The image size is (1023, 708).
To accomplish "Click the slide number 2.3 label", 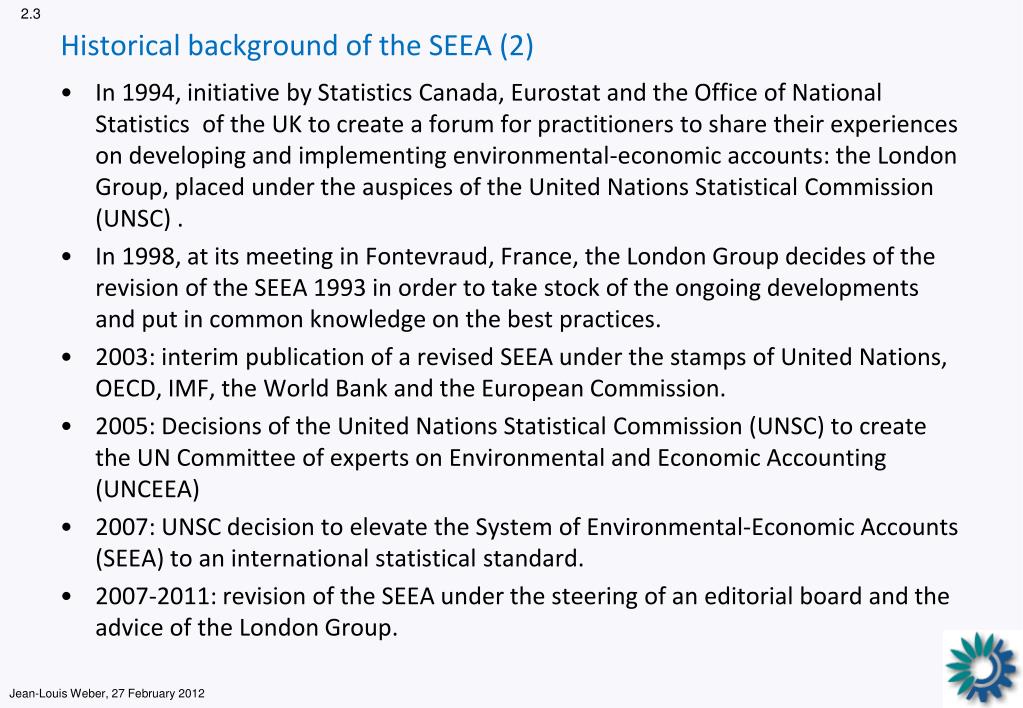I will pos(30,14).
